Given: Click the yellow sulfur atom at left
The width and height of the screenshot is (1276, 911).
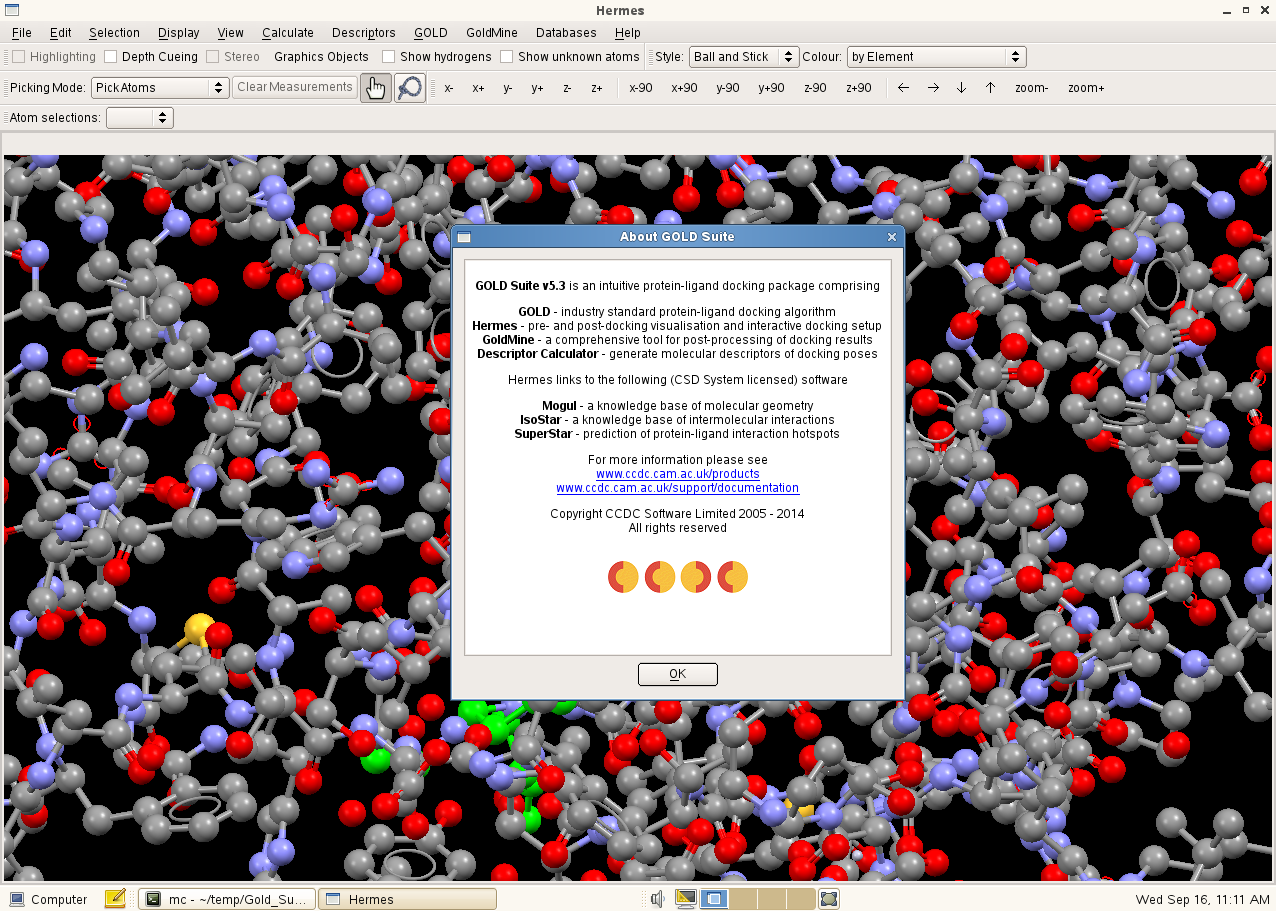Looking at the screenshot, I should 198,629.
